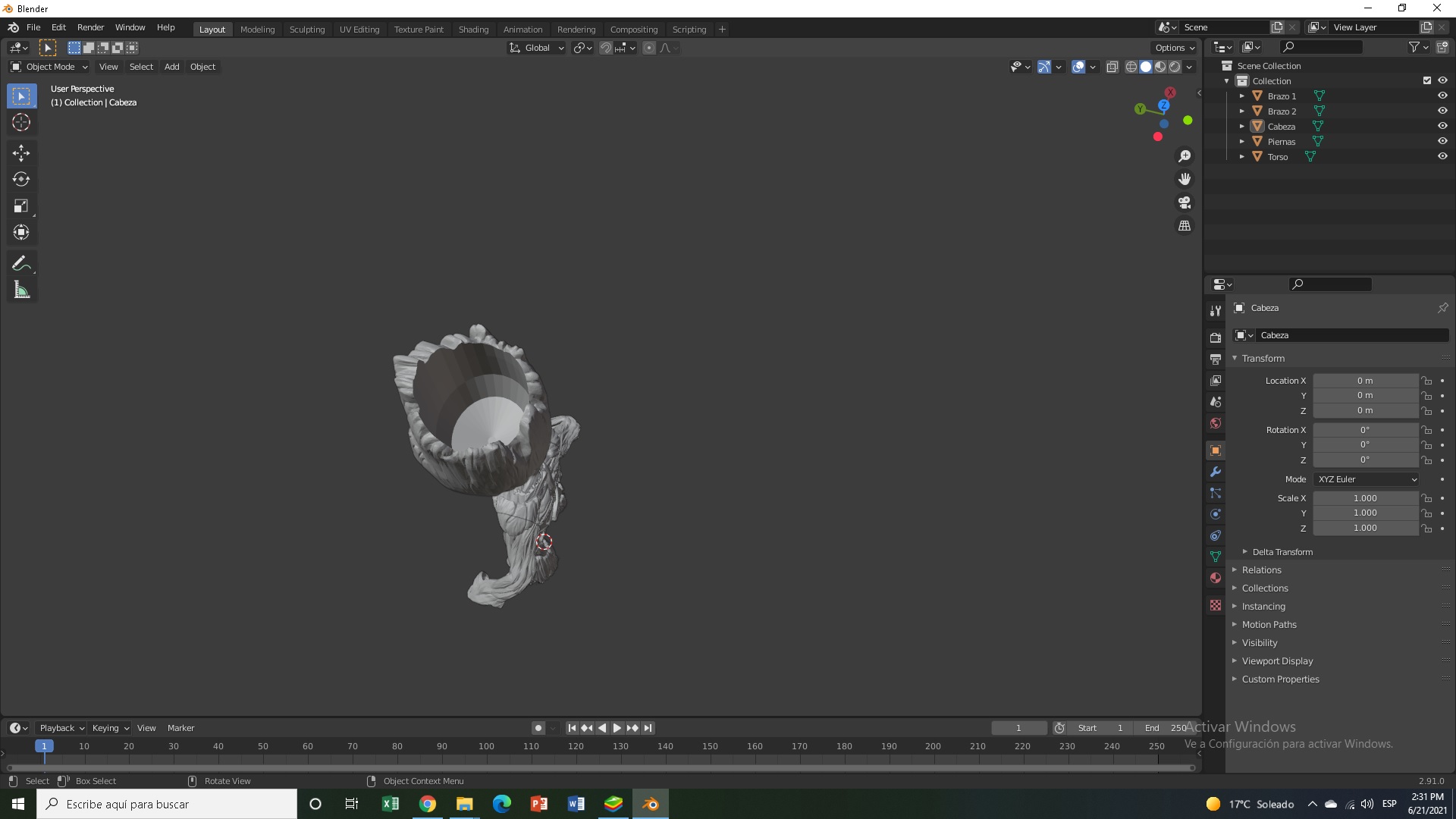Image resolution: width=1456 pixels, height=819 pixels.
Task: Hide the Torso object in outliner
Action: click(1442, 157)
